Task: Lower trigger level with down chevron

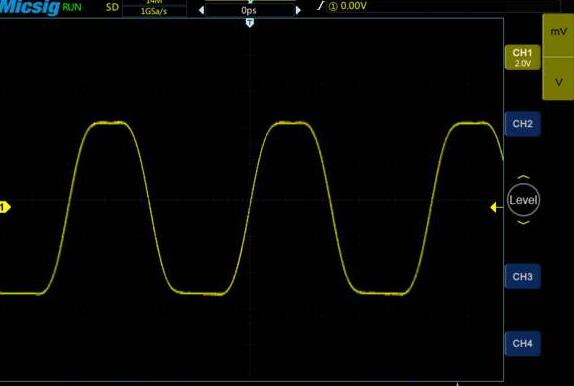Action: tap(523, 223)
